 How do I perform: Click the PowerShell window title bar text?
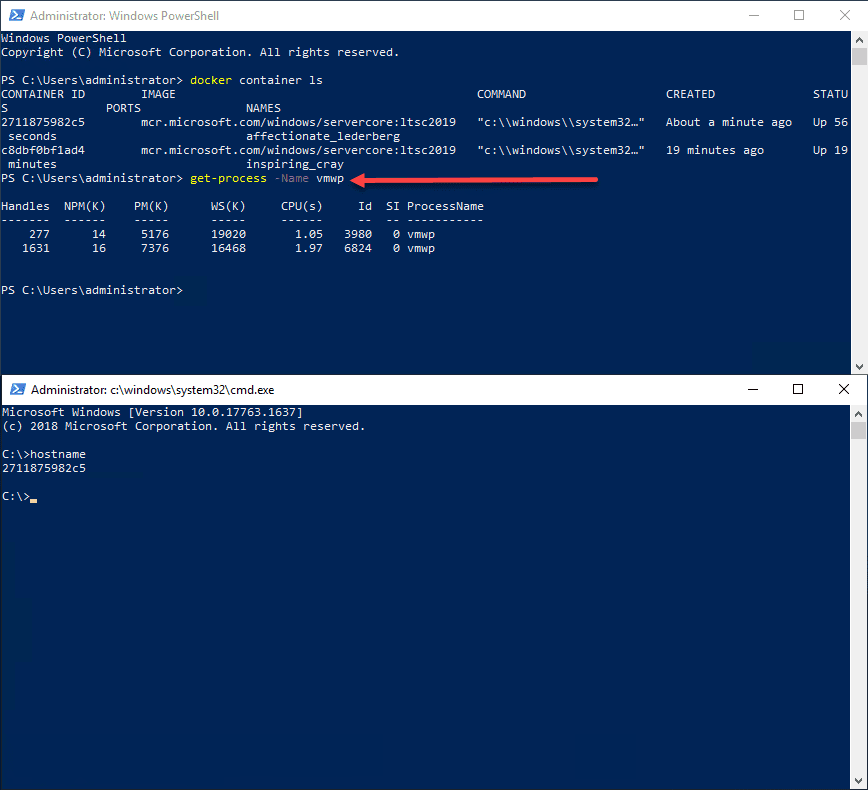tap(124, 16)
